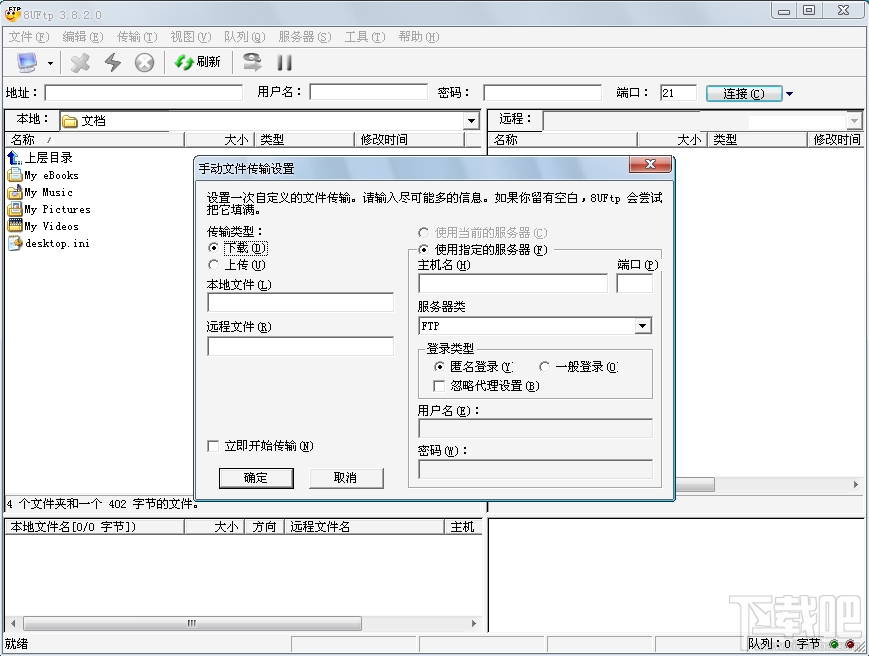This screenshot has height=656, width=869.
Task: Click the queue scrollbar left arrow
Action: 13,623
